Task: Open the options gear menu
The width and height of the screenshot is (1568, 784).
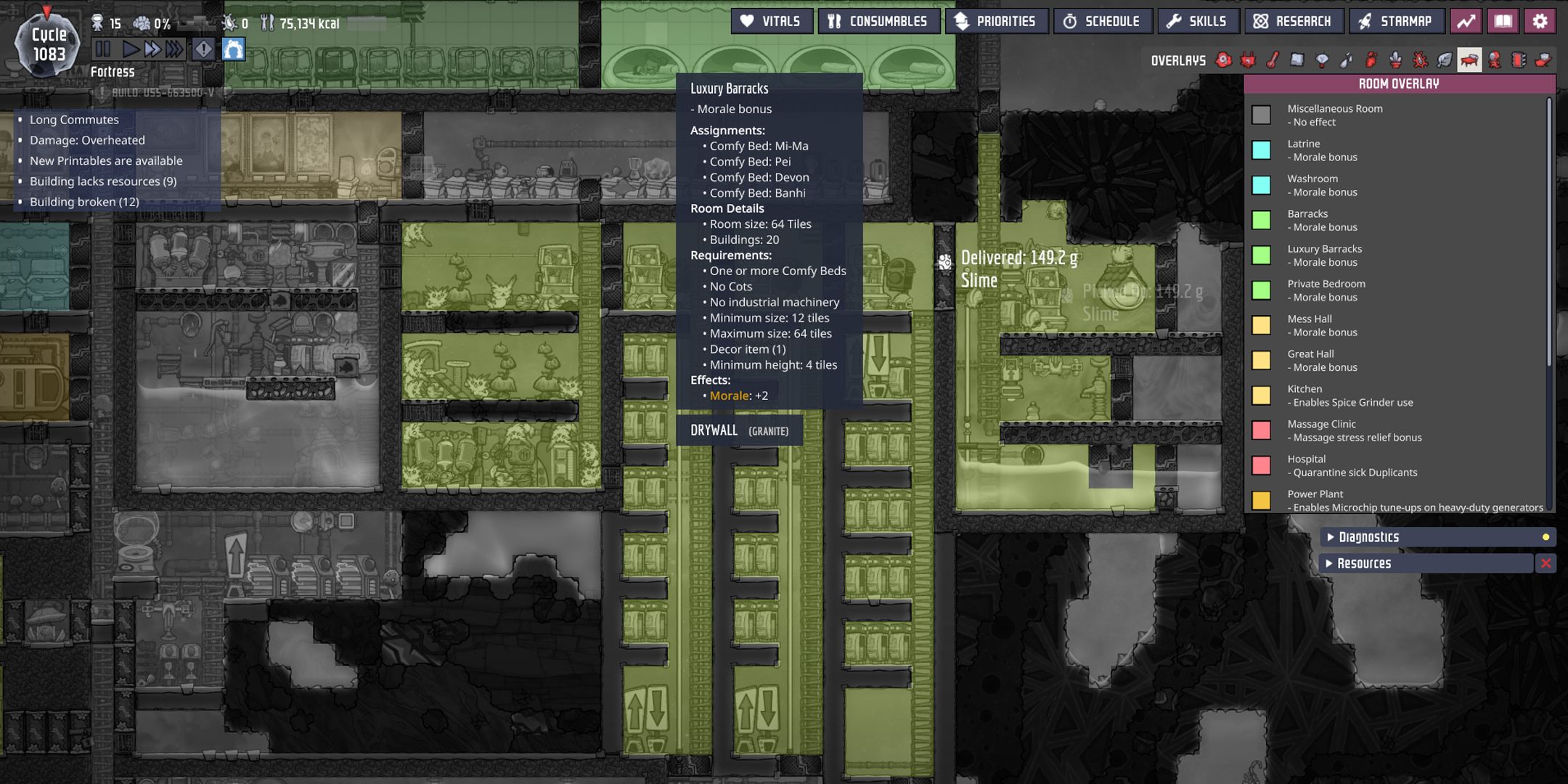Action: coord(1540,21)
